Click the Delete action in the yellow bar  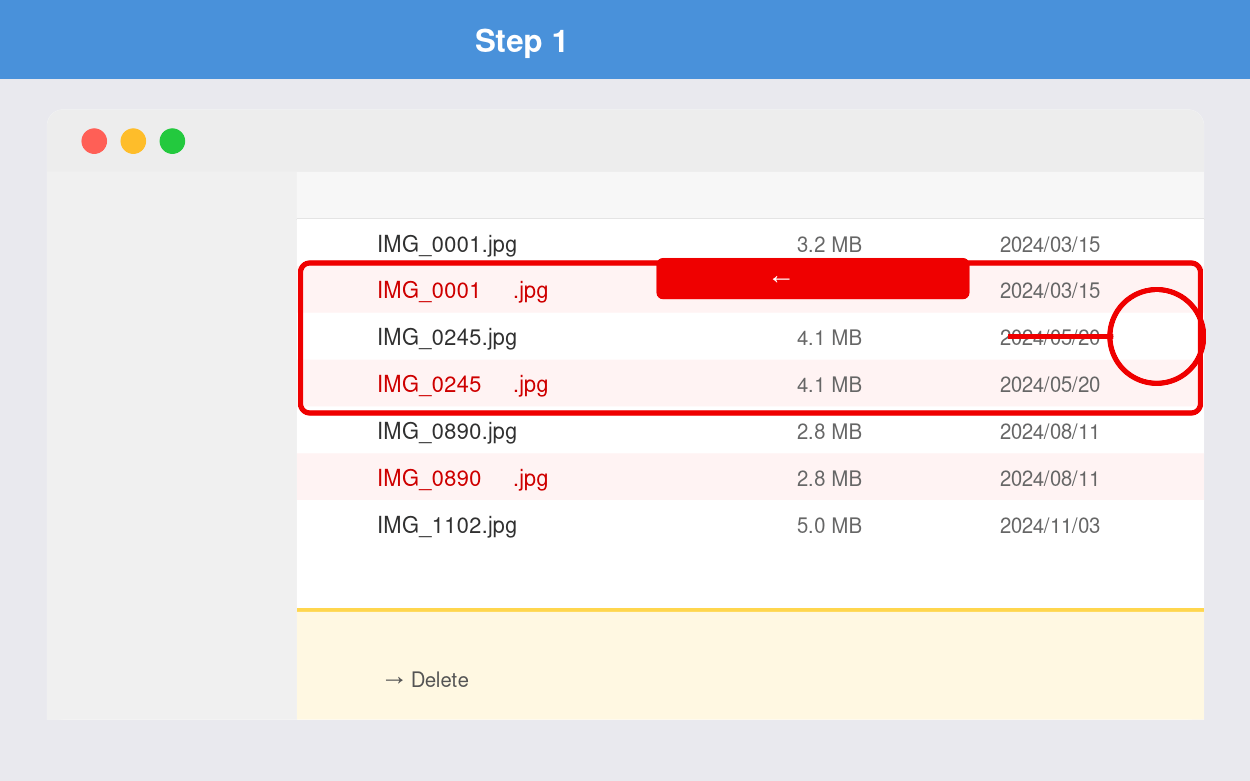click(x=441, y=680)
